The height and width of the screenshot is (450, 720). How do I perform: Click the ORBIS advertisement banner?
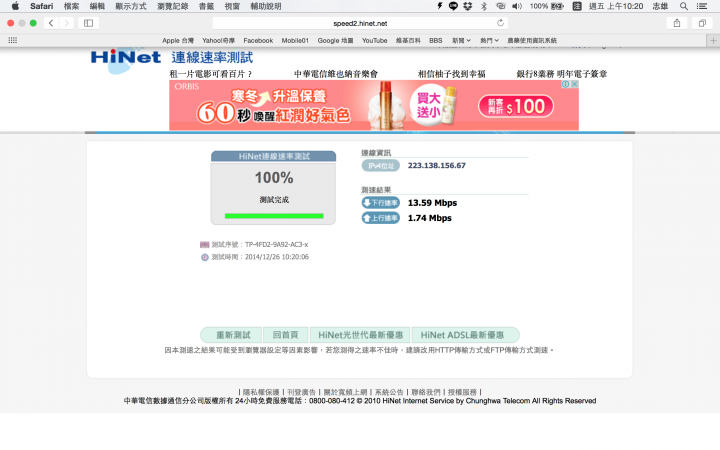coord(374,105)
